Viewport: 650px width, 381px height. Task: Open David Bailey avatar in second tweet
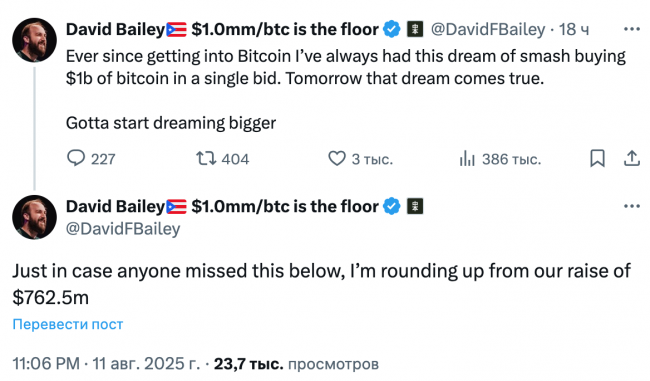point(34,217)
